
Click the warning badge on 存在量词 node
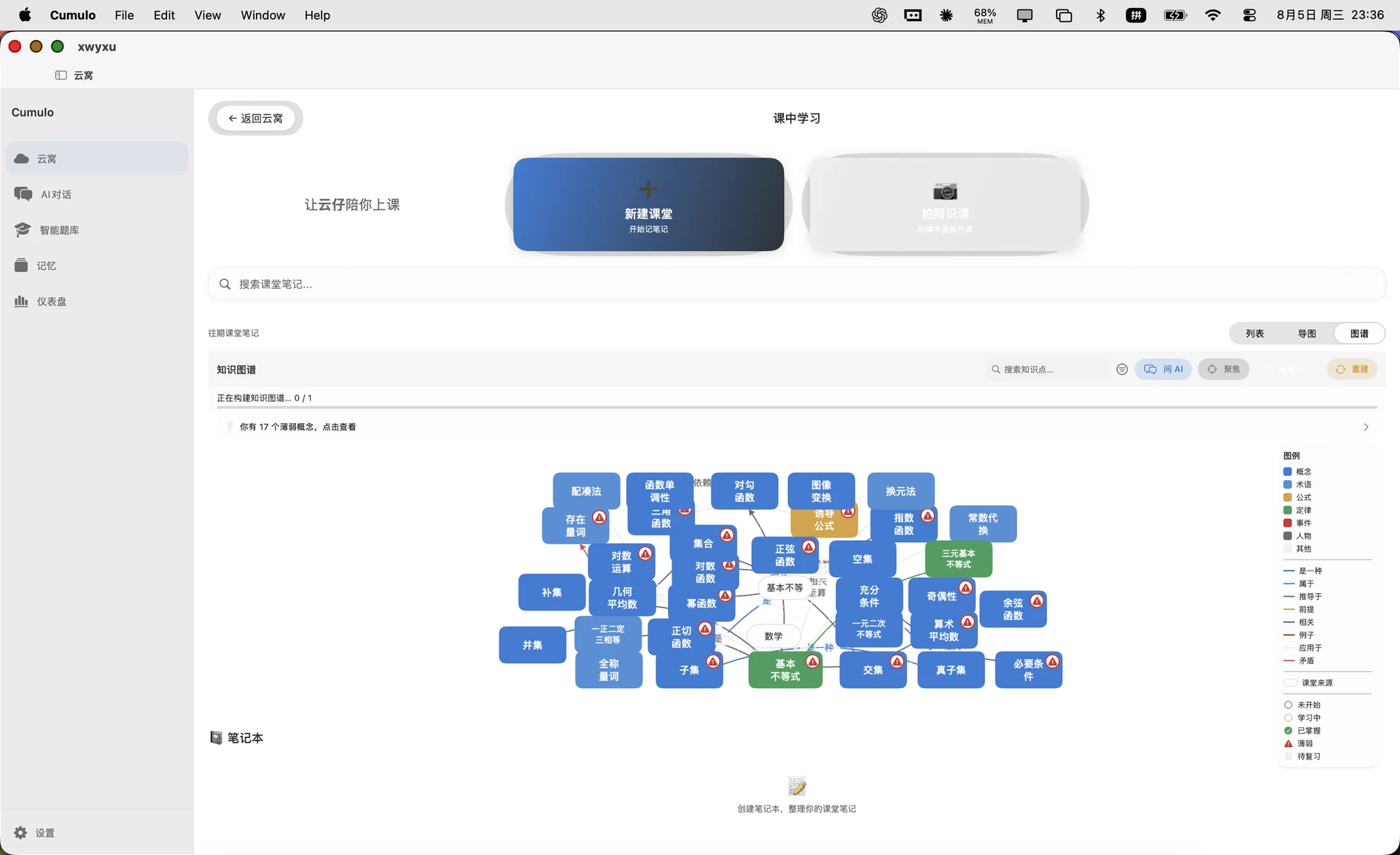coord(599,517)
